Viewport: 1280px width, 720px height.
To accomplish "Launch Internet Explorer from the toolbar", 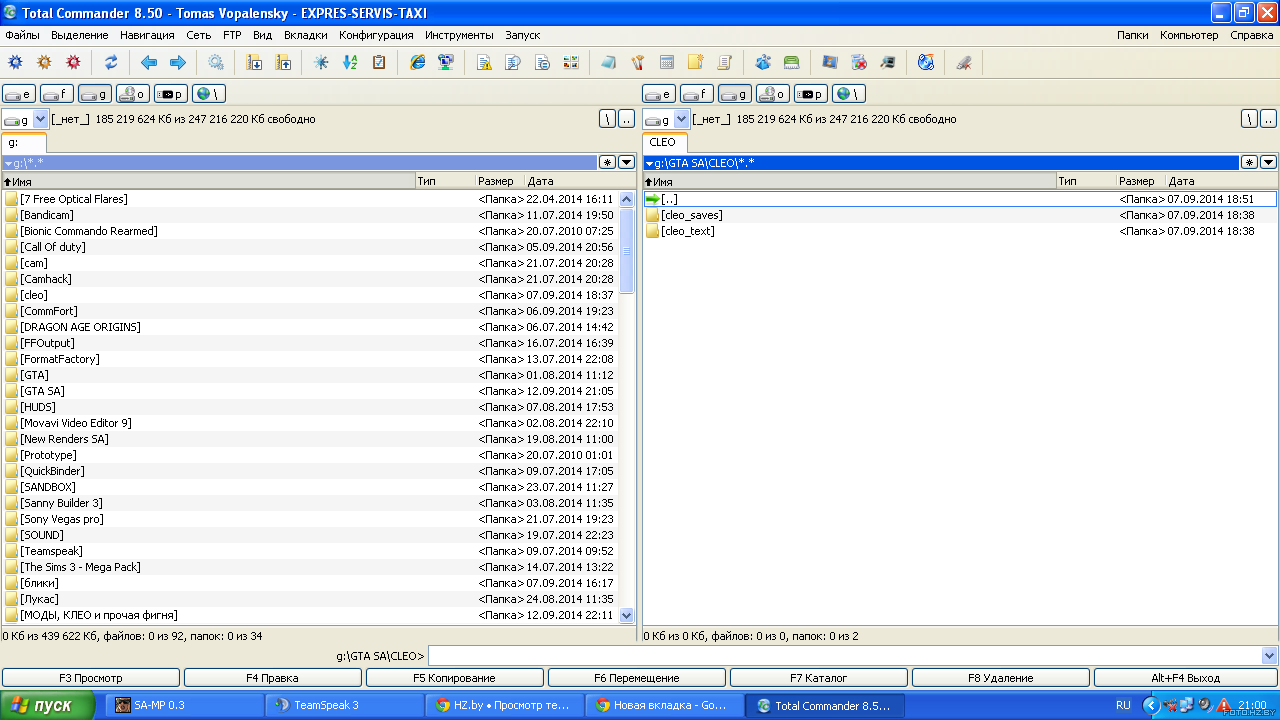I will [417, 62].
